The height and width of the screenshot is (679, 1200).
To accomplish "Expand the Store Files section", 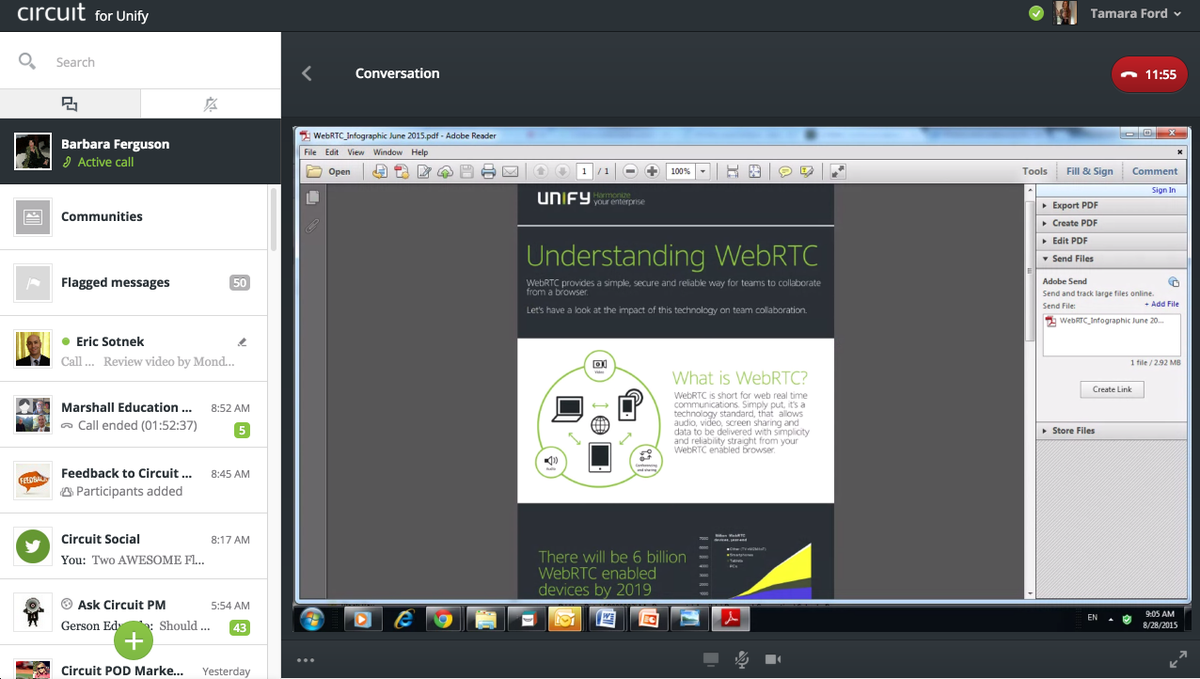I will point(1110,431).
